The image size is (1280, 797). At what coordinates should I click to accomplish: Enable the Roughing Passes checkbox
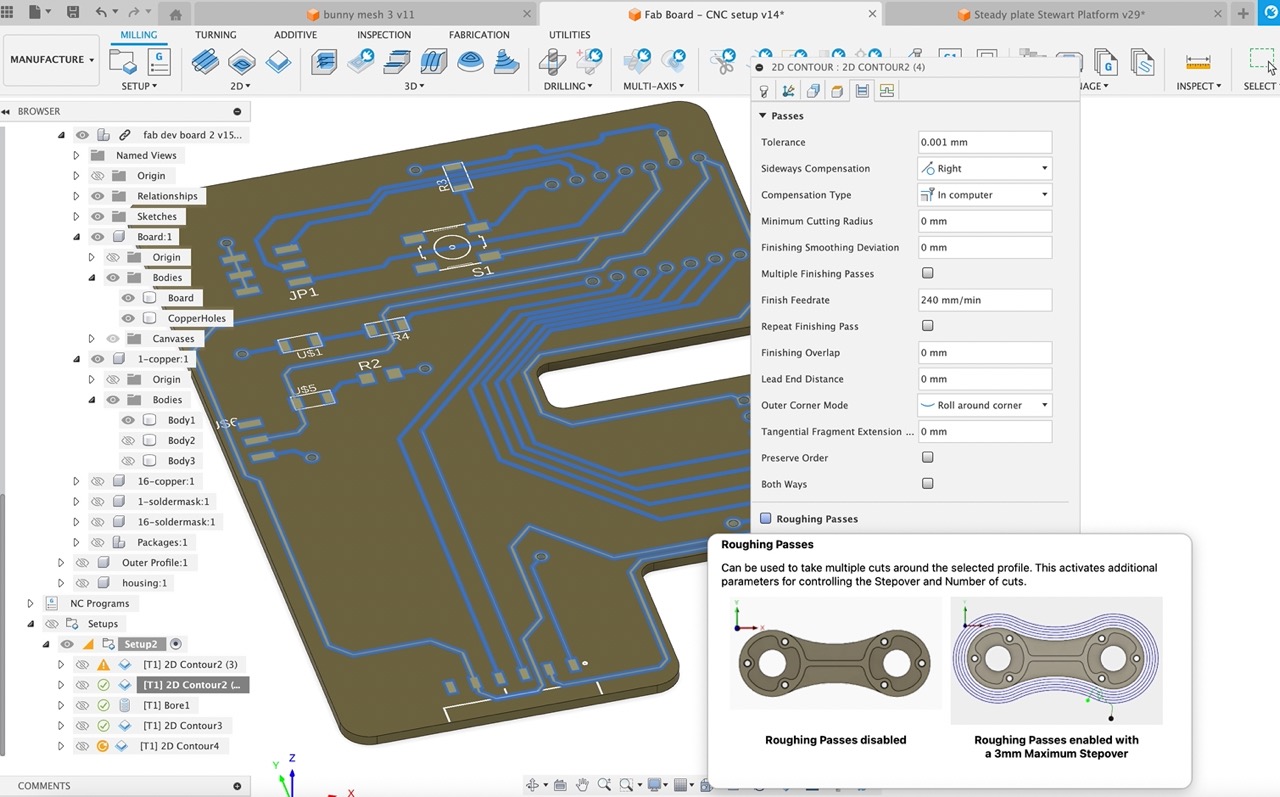766,519
